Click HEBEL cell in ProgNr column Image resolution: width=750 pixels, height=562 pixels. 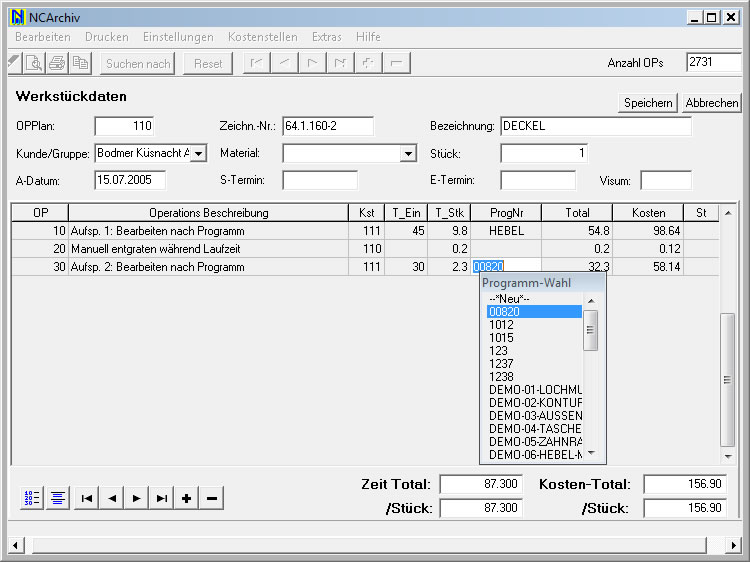coord(506,231)
